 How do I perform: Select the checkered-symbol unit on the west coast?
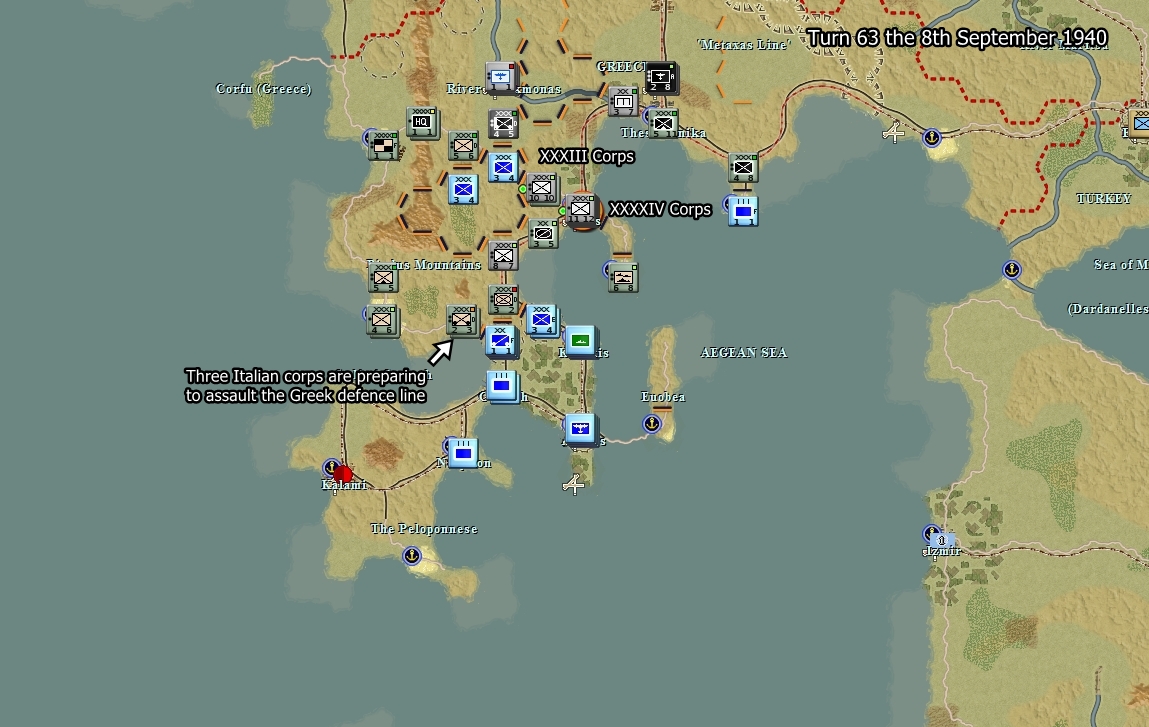coord(384,146)
